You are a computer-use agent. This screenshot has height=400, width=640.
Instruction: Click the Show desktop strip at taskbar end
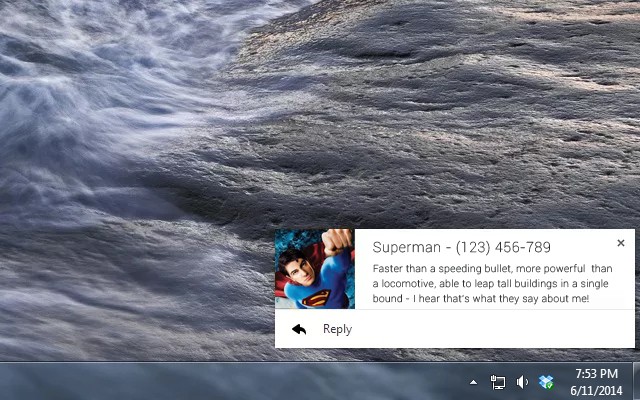636,381
